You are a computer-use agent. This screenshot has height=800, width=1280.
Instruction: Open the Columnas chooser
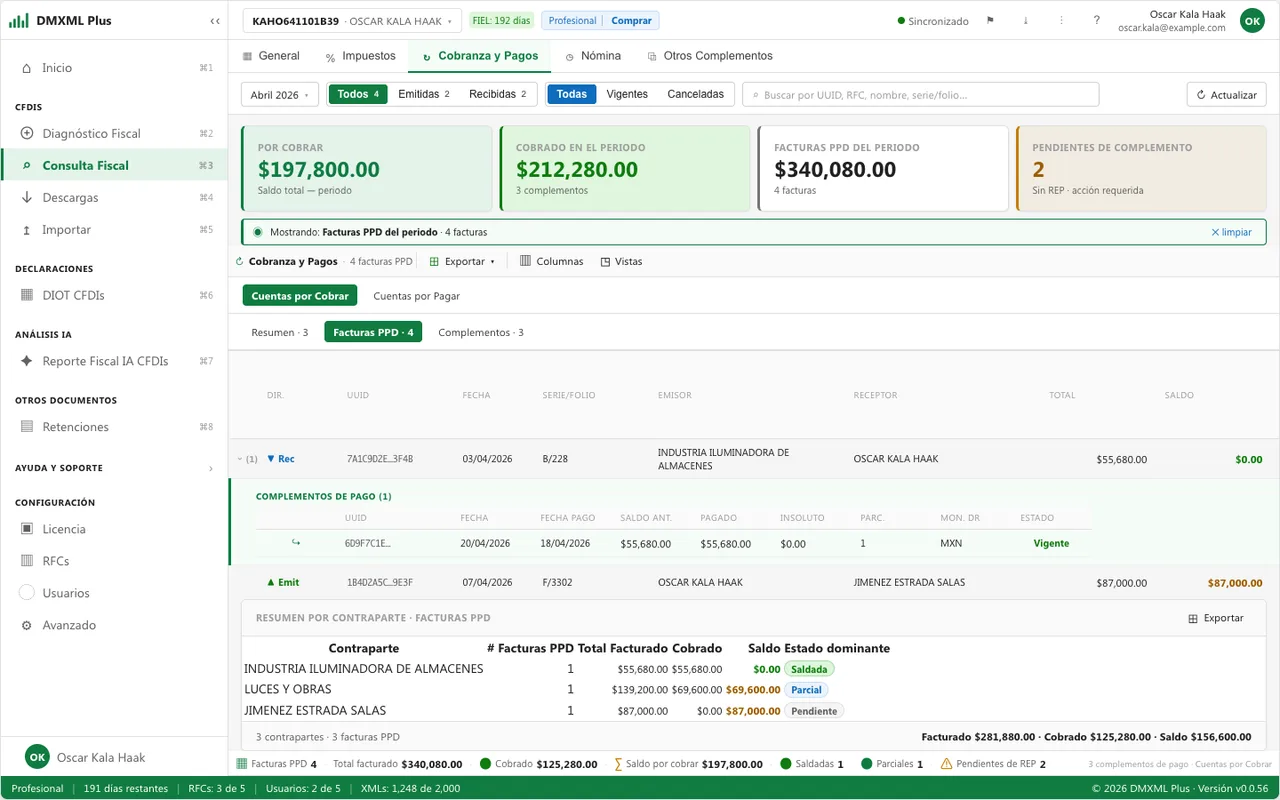tap(552, 261)
